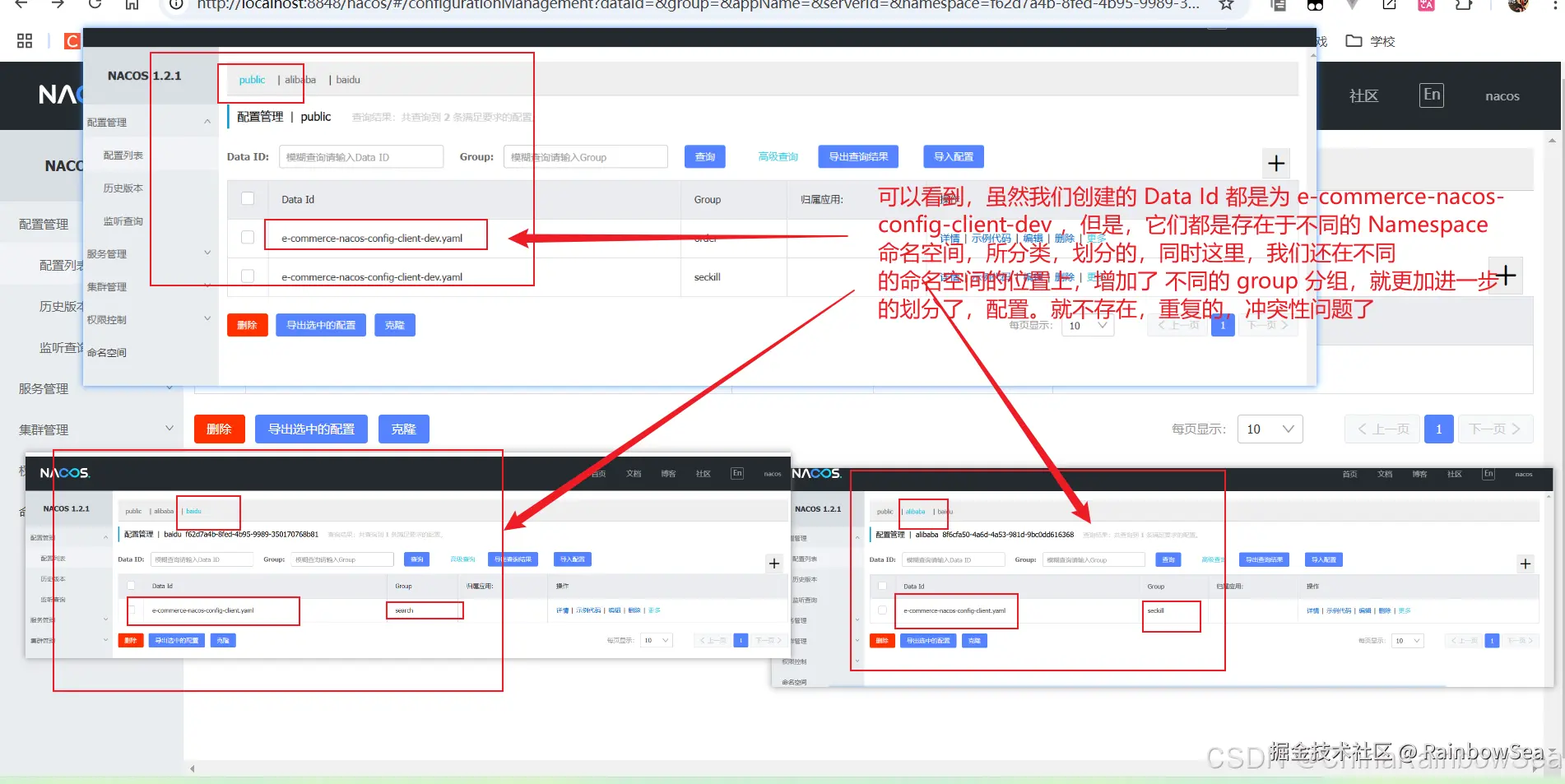Click the create-config plus icon in the top overlay
This screenshot has height=784, width=1565.
1276,164
